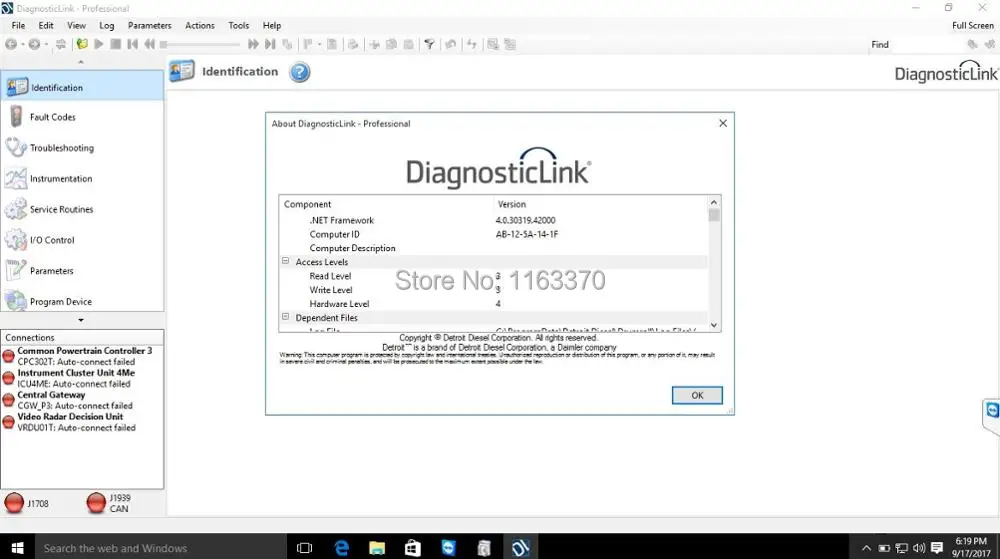Open the Log menu
1000x559 pixels.
click(x=107, y=25)
